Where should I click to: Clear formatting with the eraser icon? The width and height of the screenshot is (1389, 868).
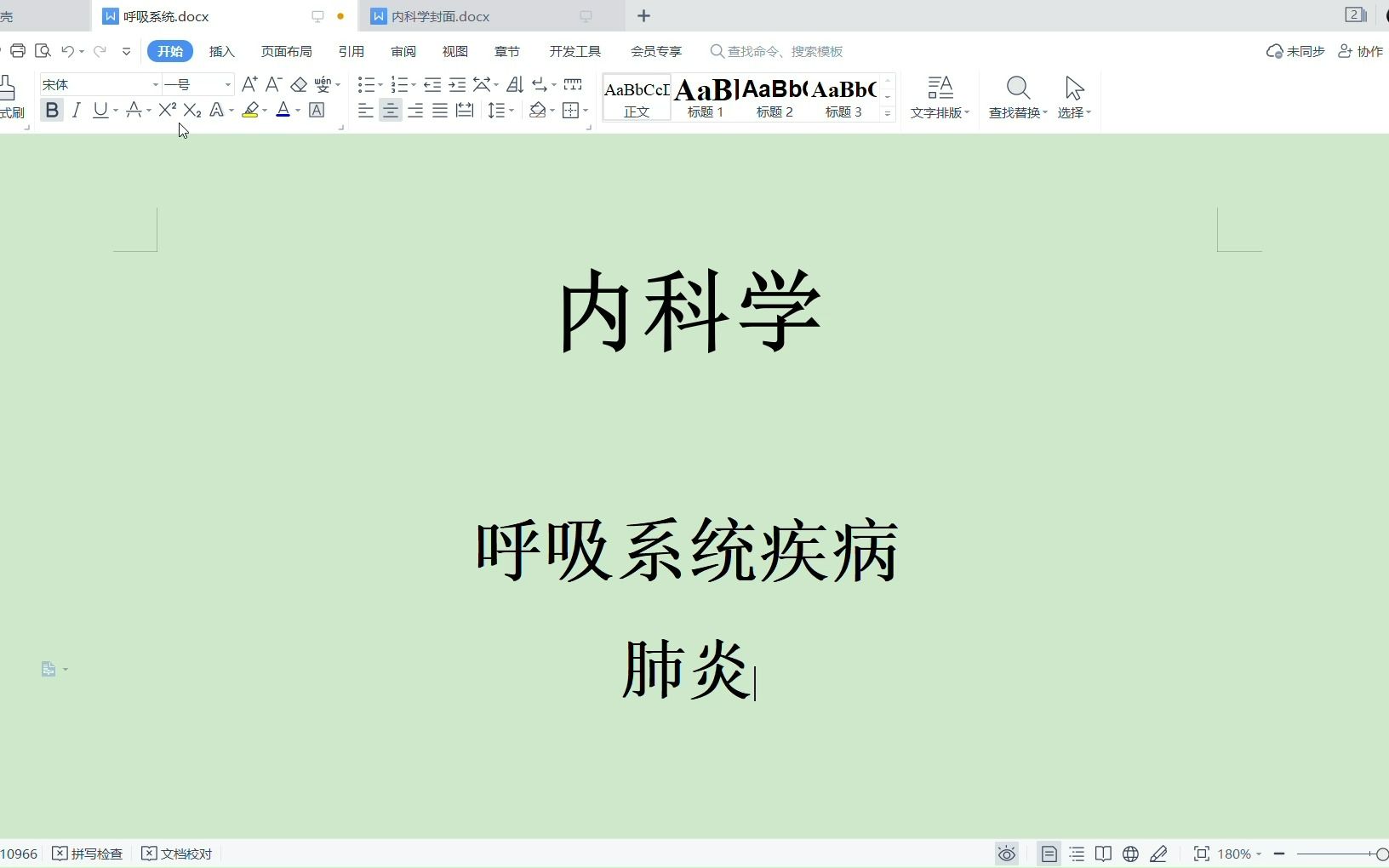[x=299, y=84]
